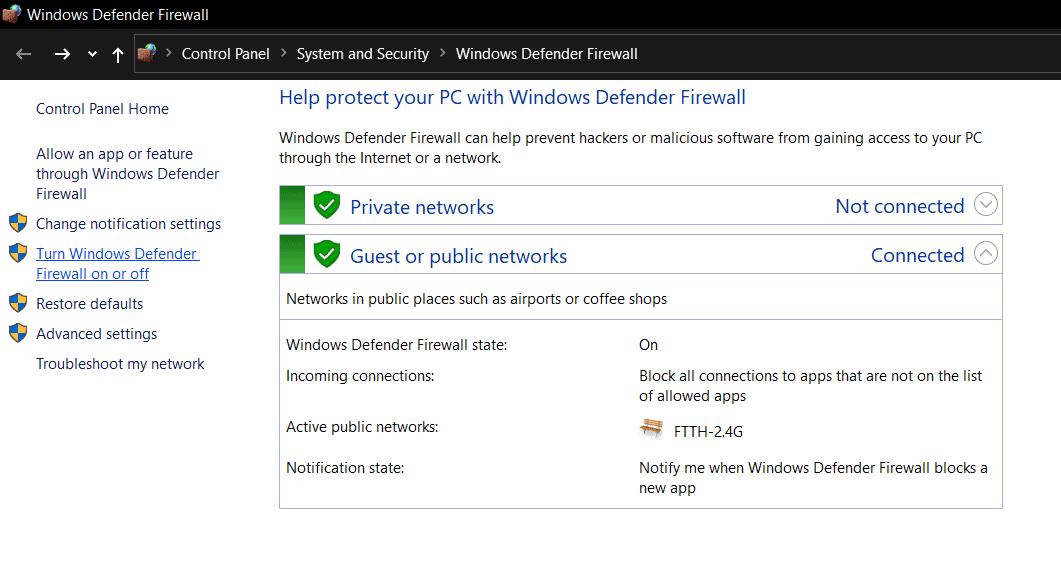Open Advanced settings
The height and width of the screenshot is (586, 1061).
[96, 334]
